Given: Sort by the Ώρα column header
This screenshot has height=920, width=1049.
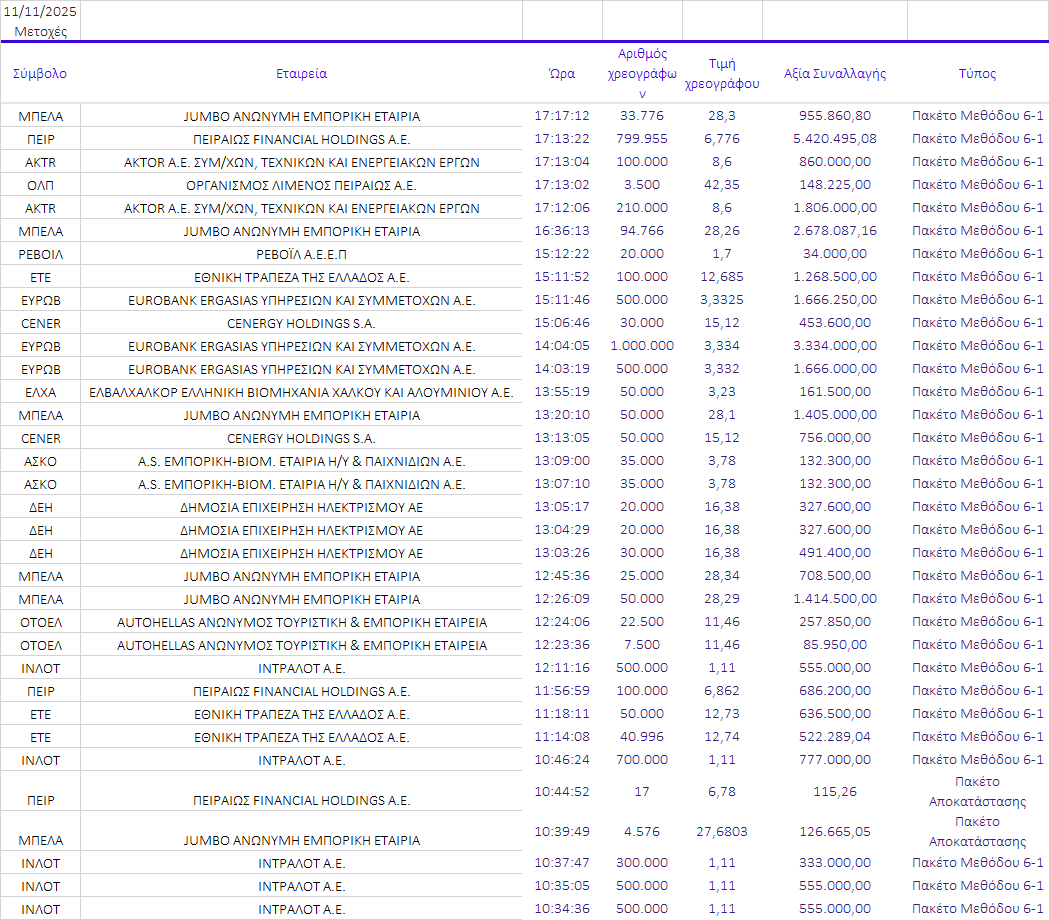Looking at the screenshot, I should tap(562, 74).
